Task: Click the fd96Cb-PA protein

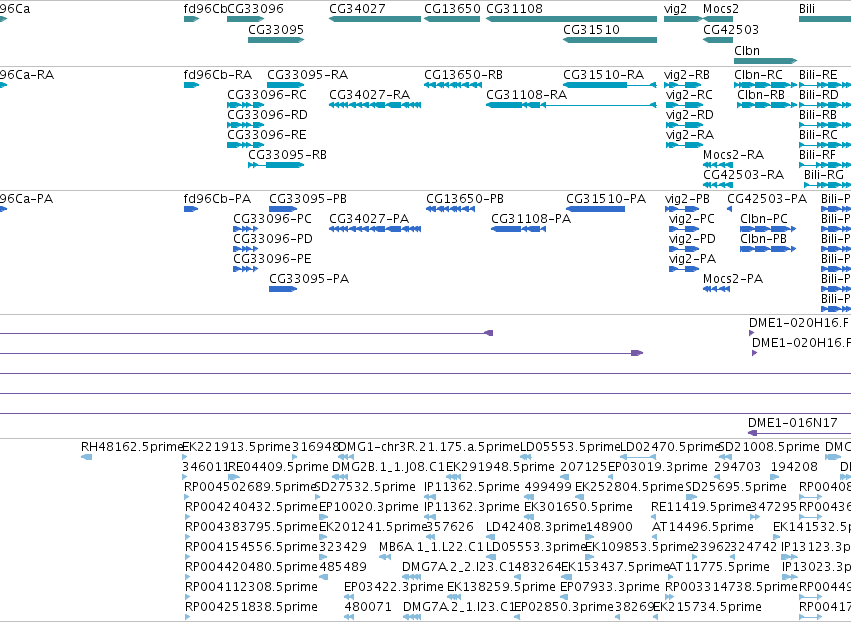Action: pyautogui.click(x=191, y=209)
